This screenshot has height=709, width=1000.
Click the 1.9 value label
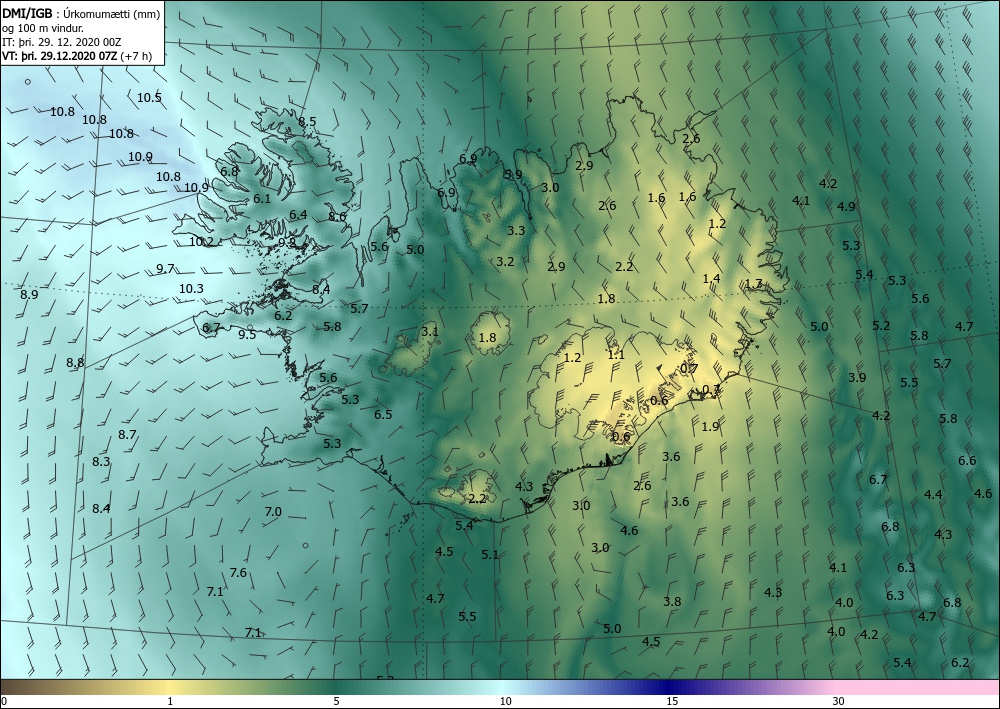710,427
